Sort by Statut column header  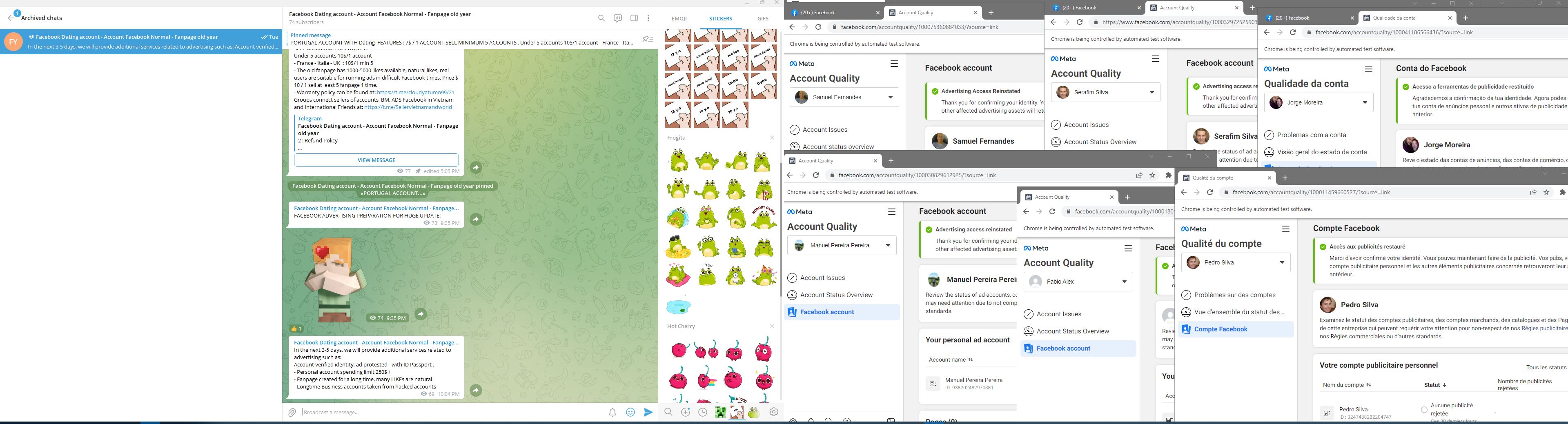point(1435,385)
